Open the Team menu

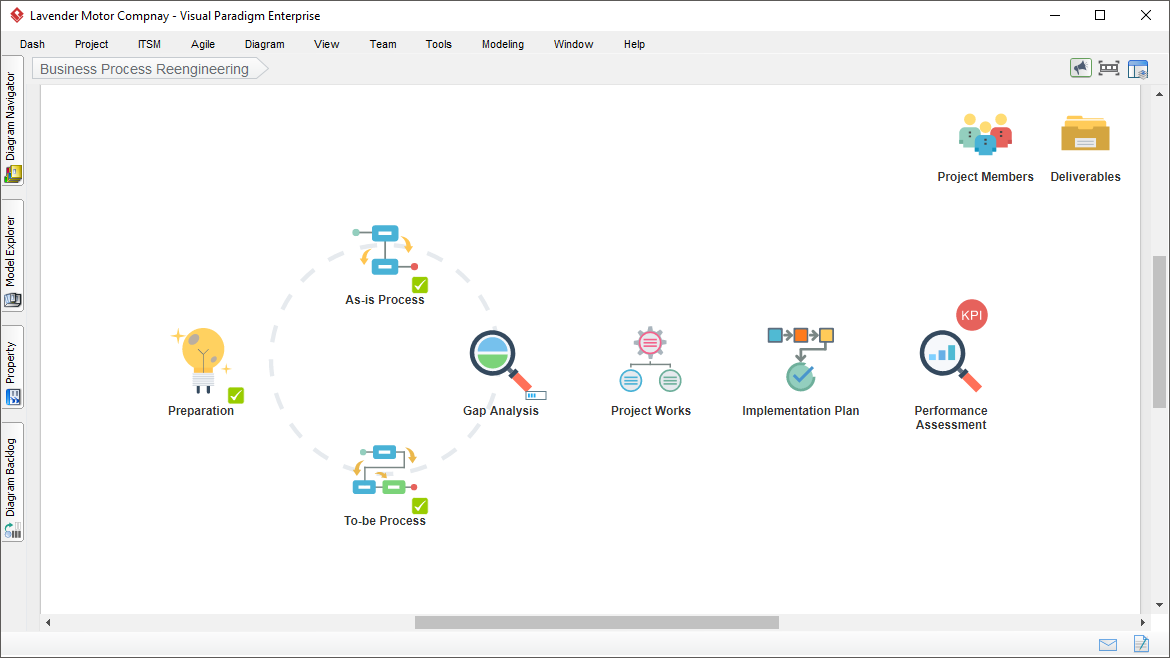pos(383,44)
